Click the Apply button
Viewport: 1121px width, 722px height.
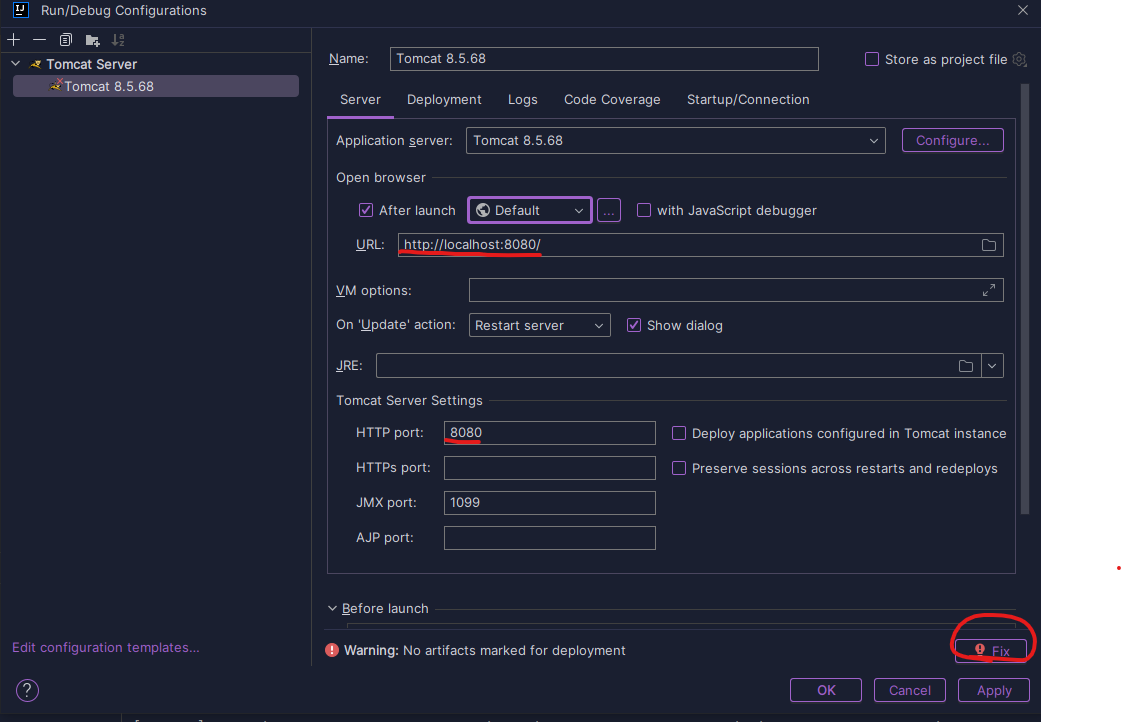[994, 691]
